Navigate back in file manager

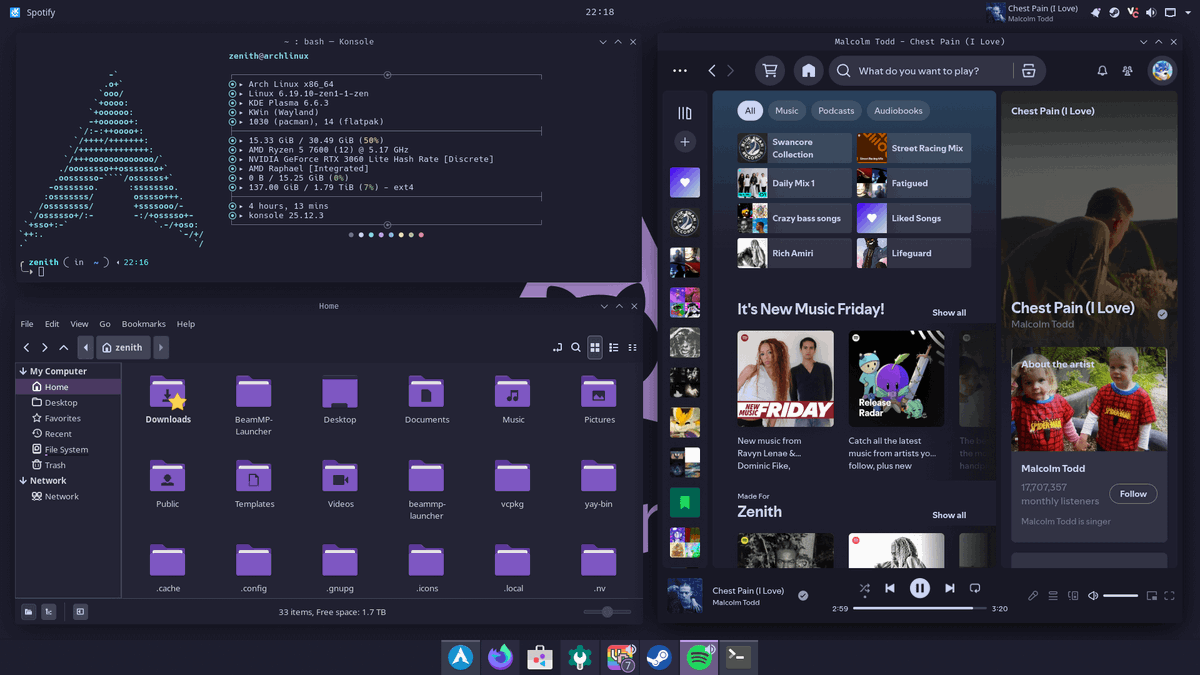(x=27, y=347)
